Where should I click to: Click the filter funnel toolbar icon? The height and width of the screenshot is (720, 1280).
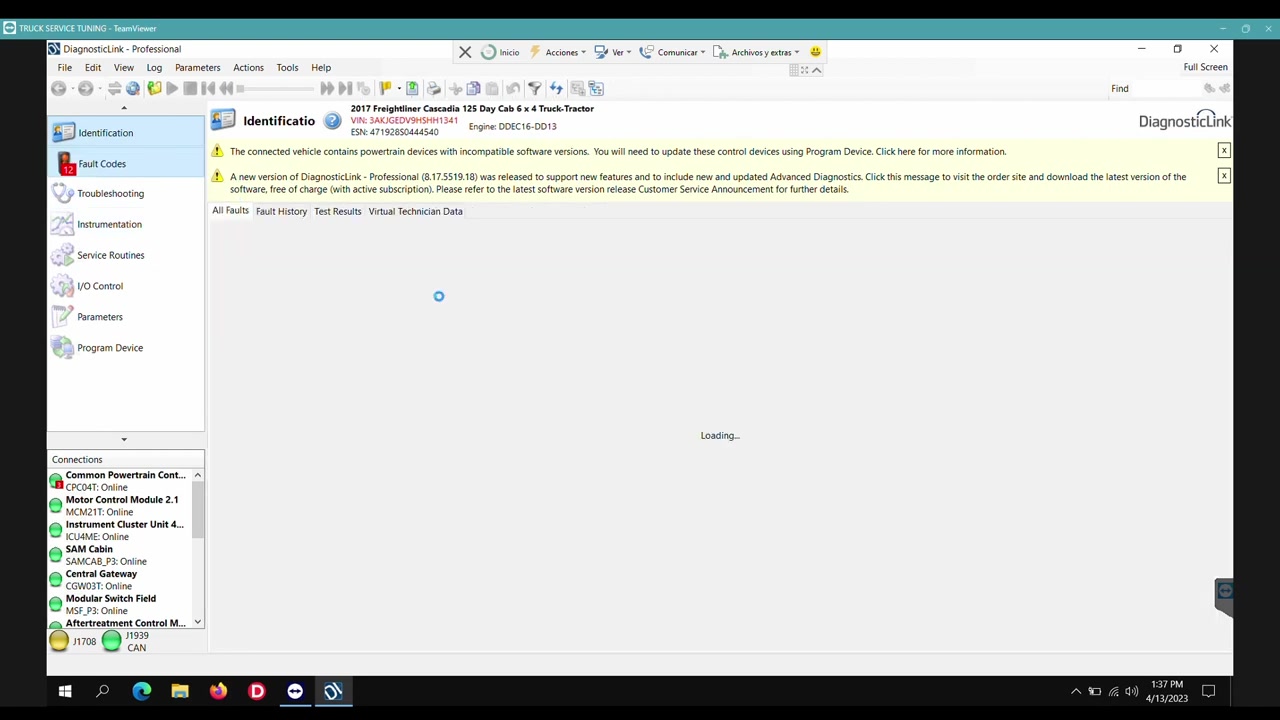pos(535,89)
